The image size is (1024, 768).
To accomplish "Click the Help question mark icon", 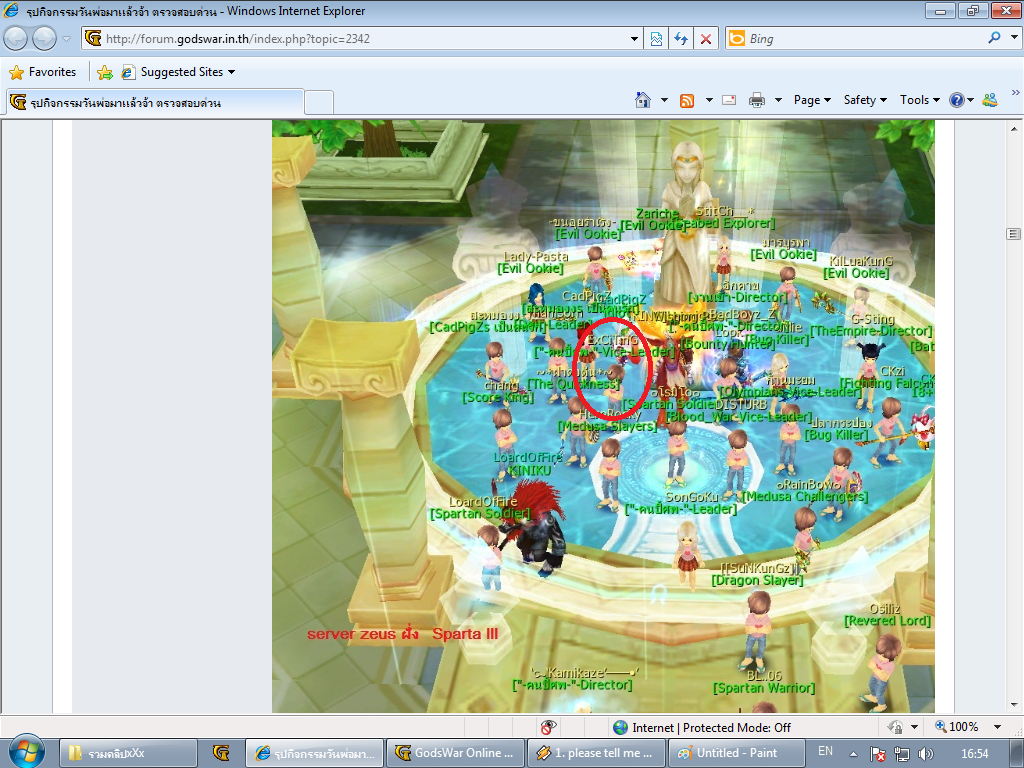I will [957, 100].
